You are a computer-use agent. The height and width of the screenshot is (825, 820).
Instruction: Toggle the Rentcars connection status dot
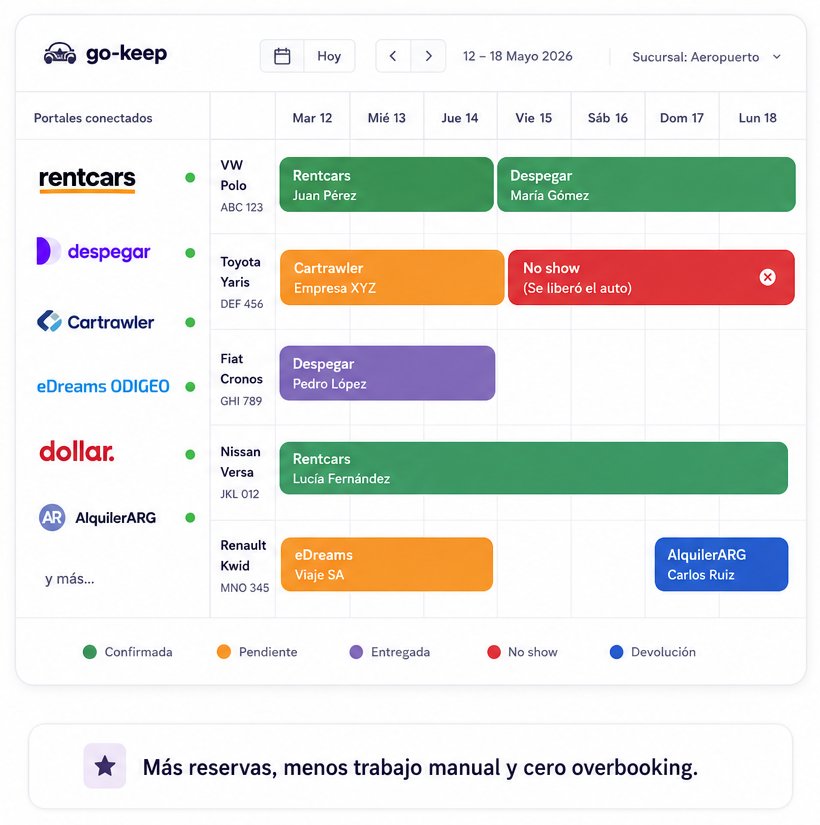click(x=190, y=178)
